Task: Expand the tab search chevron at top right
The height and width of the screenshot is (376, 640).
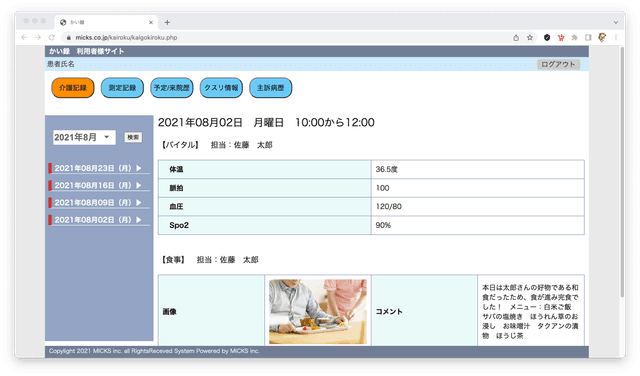Action: (x=616, y=22)
